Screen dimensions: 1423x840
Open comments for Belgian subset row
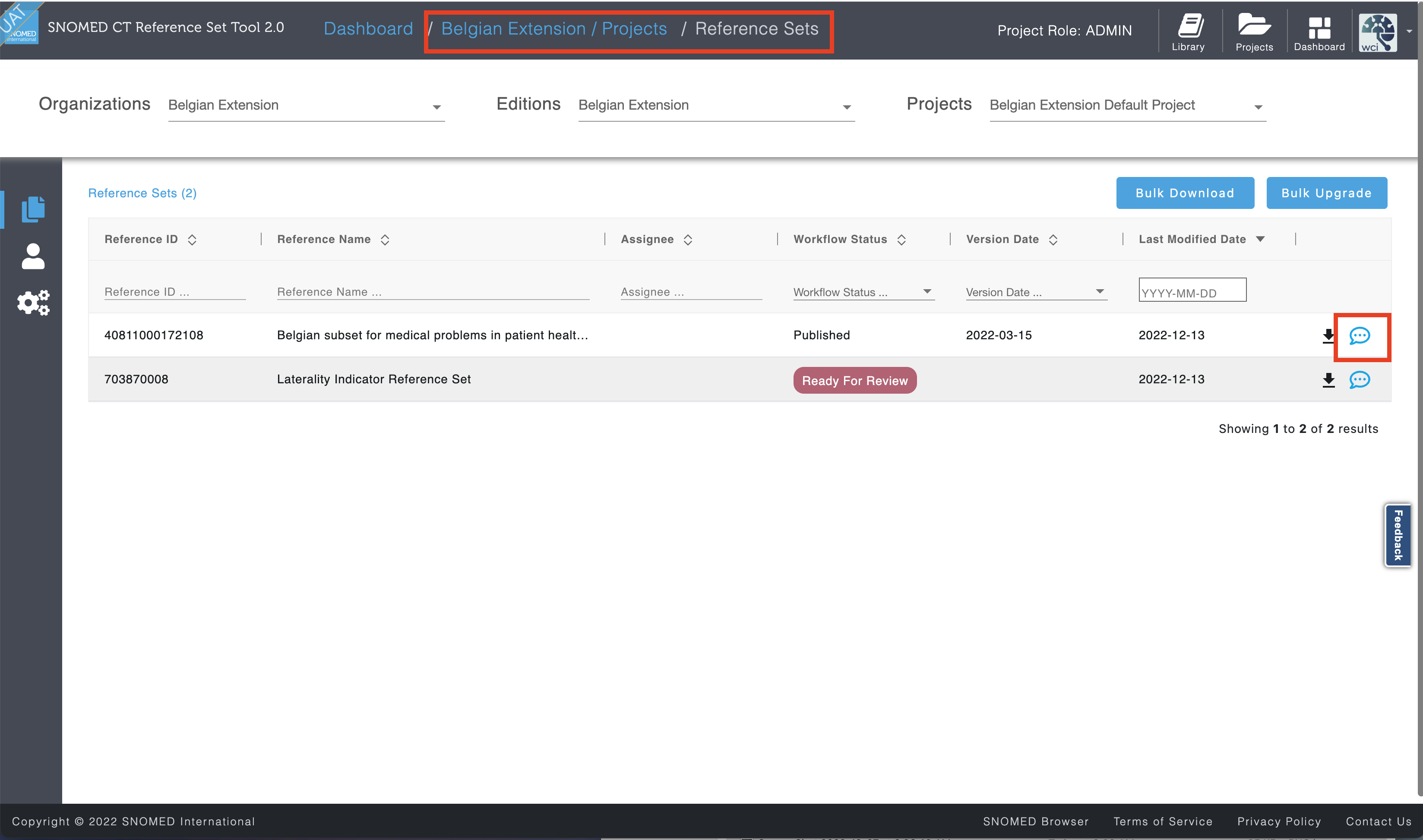tap(1360, 336)
